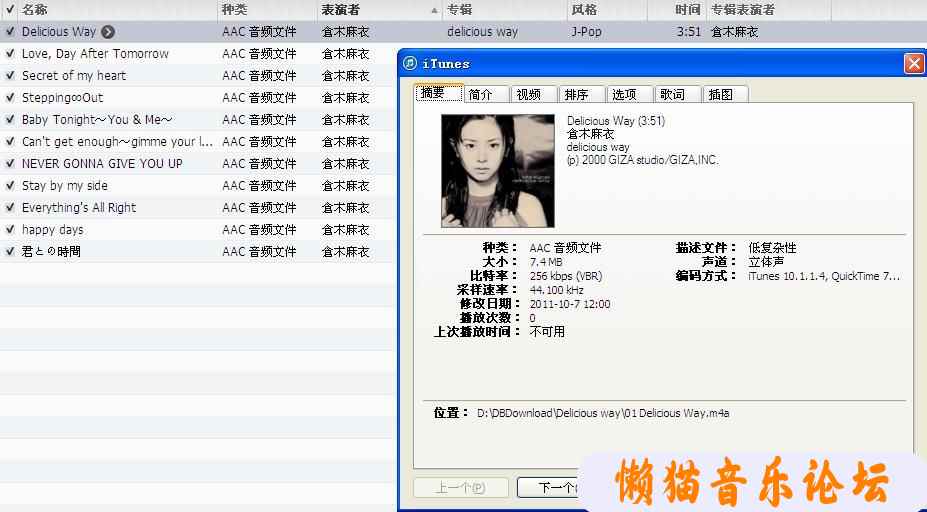Select the track Stay by my side
This screenshot has height=512, width=927.
click(x=65, y=186)
